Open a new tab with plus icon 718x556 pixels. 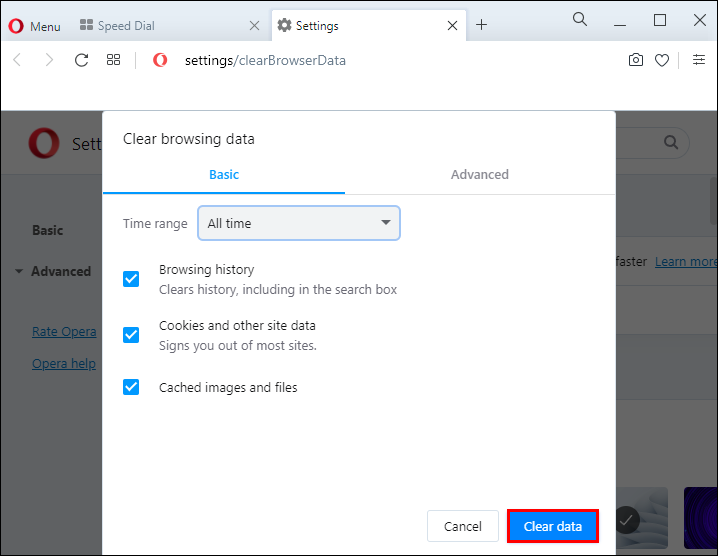tap(481, 25)
